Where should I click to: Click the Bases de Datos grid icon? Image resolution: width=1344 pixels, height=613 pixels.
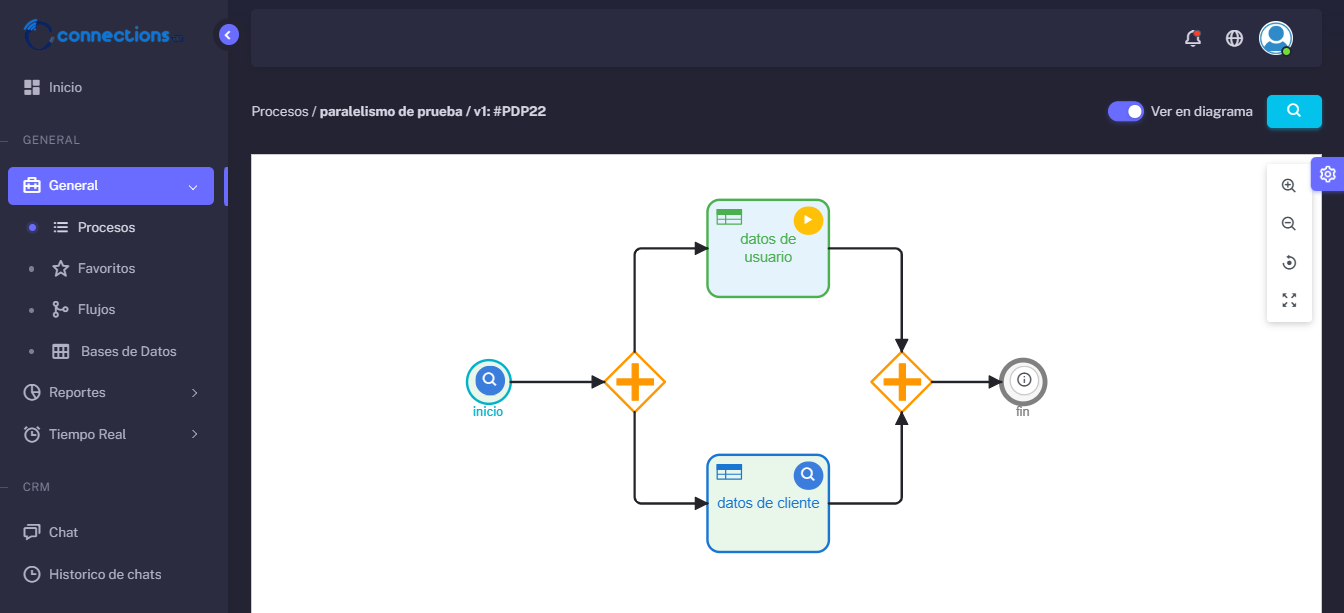coord(61,352)
